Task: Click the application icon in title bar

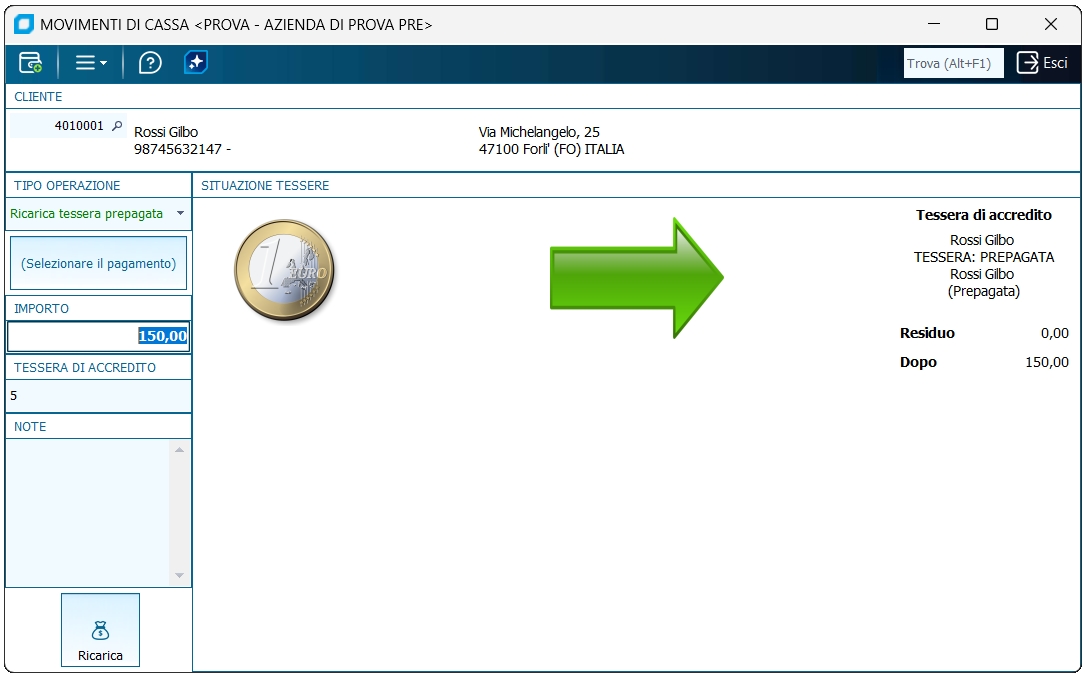Action: tap(24, 24)
